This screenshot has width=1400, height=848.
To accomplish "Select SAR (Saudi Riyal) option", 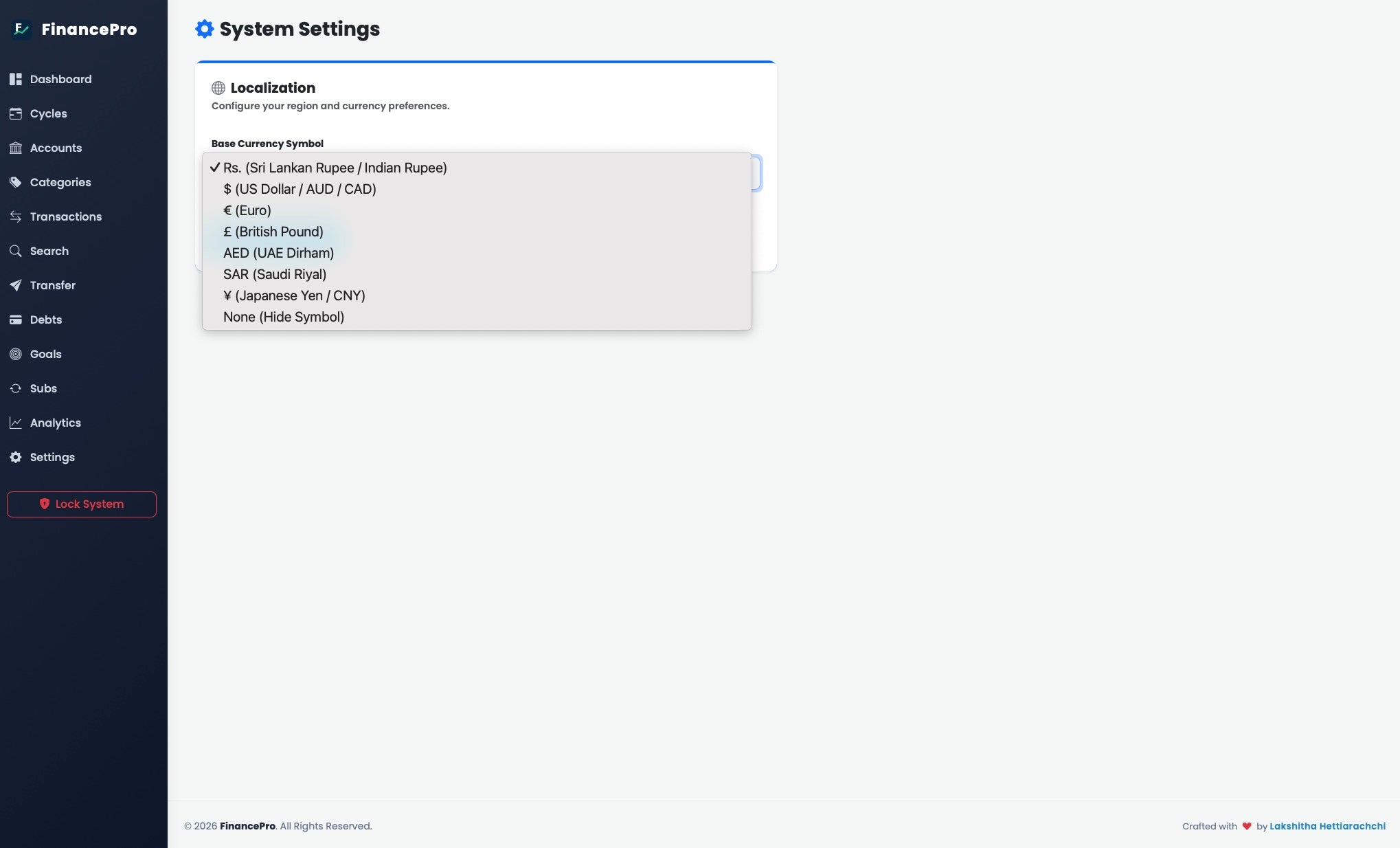I will (477, 274).
